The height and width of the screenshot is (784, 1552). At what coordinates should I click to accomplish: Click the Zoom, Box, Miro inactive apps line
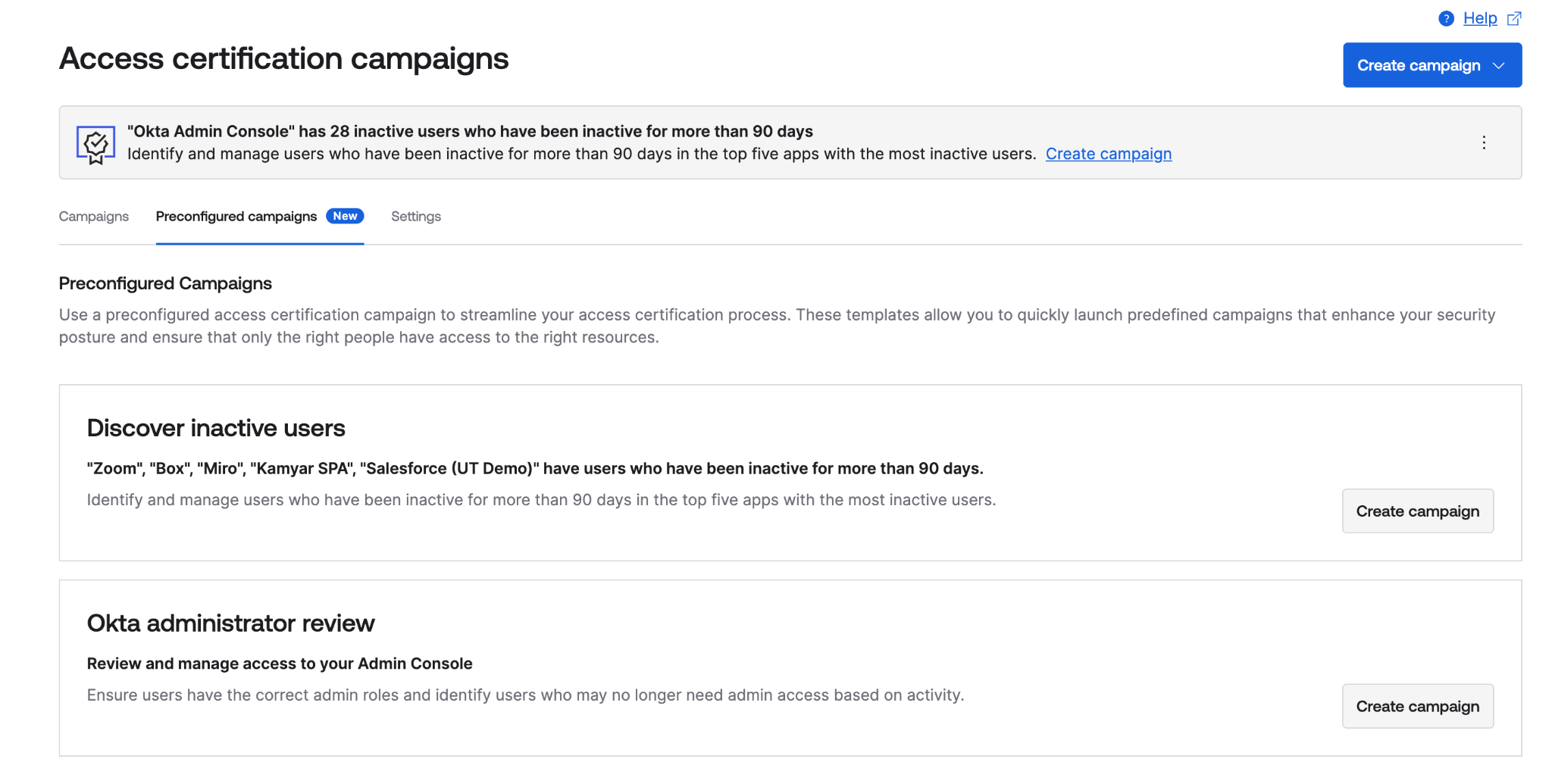click(x=535, y=469)
